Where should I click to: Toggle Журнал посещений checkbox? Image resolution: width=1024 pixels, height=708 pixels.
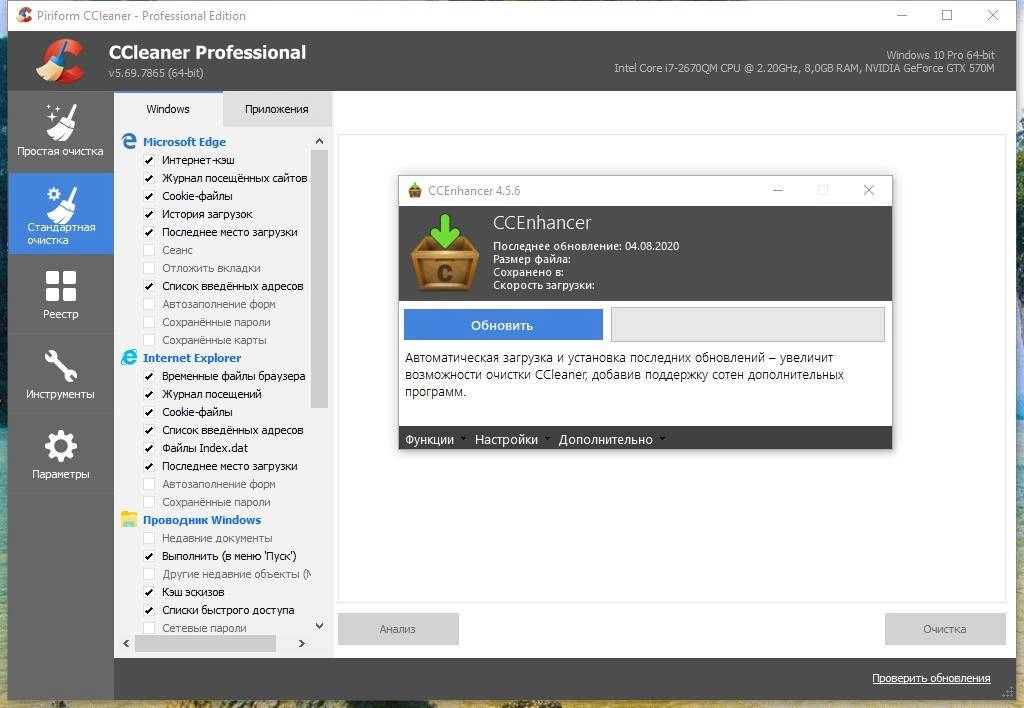(149, 394)
